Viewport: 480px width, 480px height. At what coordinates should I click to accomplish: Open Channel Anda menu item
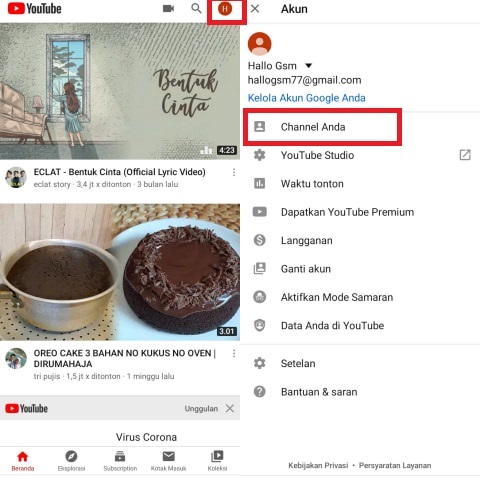coord(322,127)
